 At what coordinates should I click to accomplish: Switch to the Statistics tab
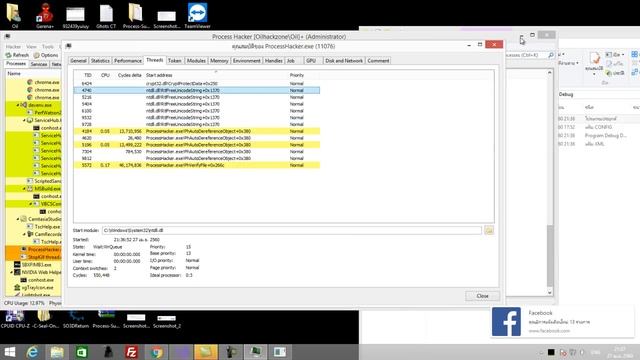pyautogui.click(x=100, y=61)
